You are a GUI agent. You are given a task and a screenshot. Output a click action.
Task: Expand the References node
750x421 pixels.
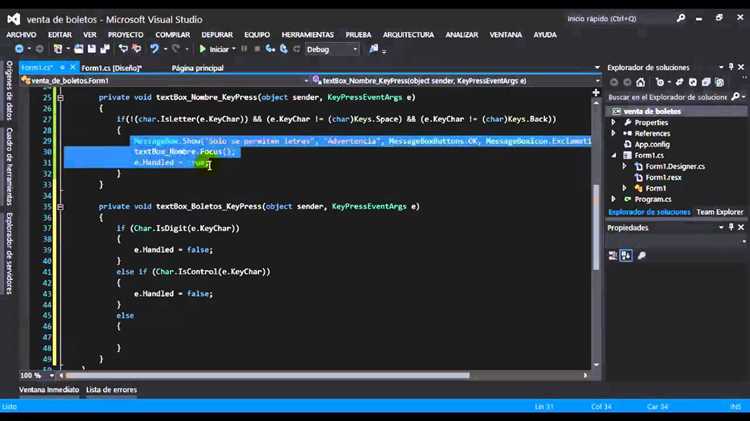tap(614, 133)
